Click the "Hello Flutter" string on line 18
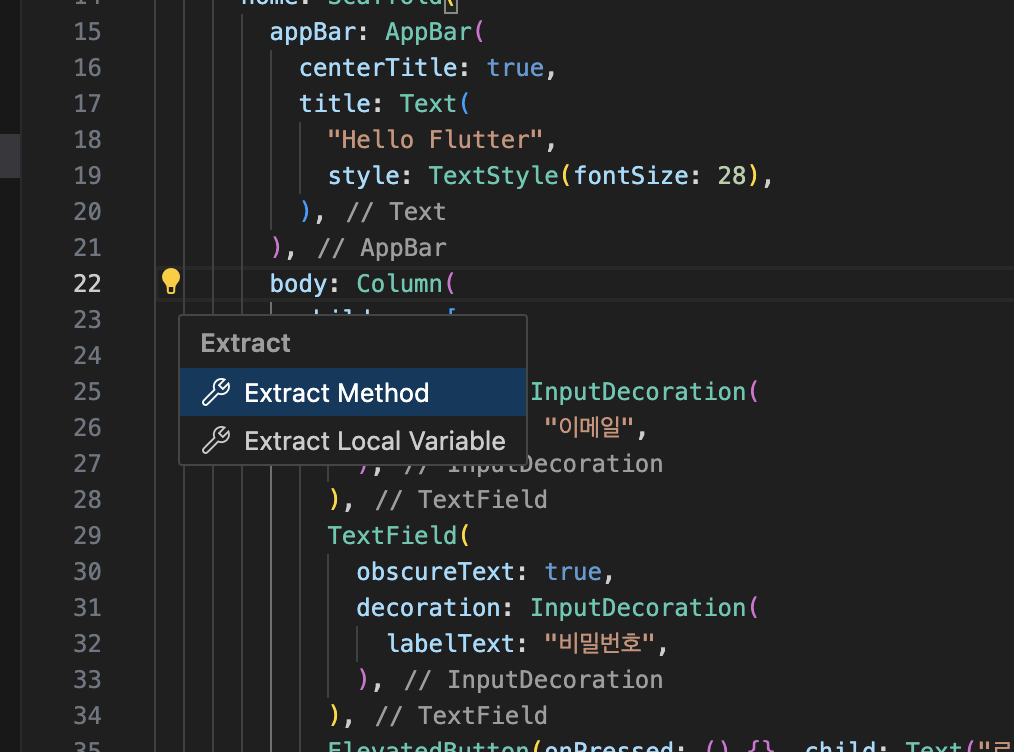 (435, 140)
